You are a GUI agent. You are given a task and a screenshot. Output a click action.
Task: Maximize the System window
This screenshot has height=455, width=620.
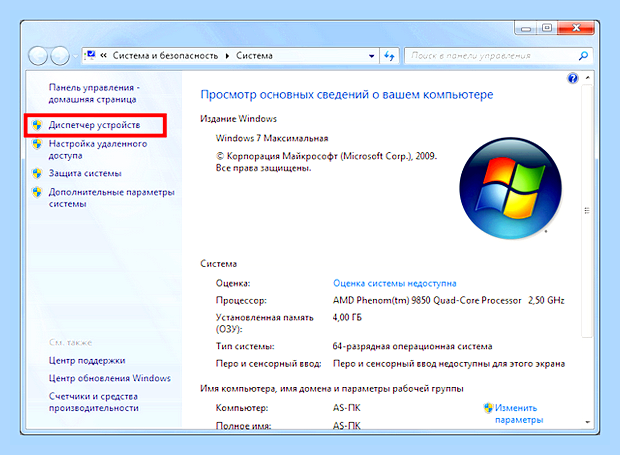pyautogui.click(x=547, y=28)
